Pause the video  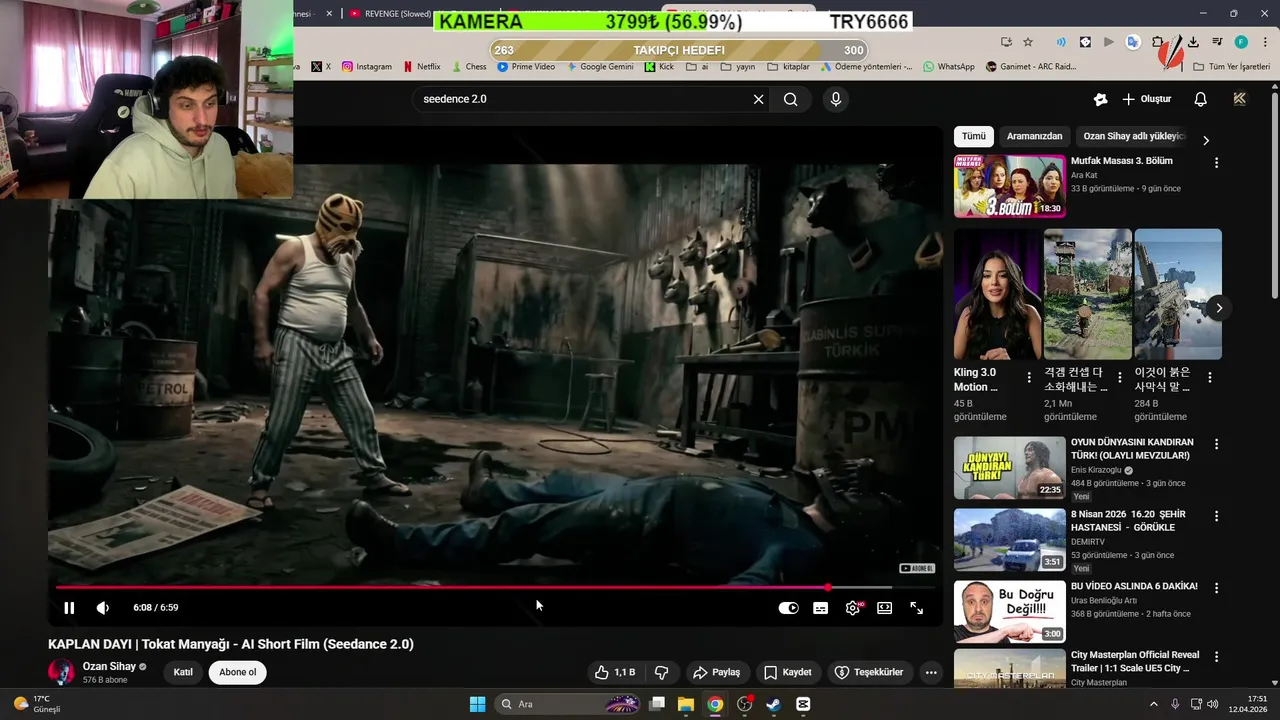(x=69, y=608)
